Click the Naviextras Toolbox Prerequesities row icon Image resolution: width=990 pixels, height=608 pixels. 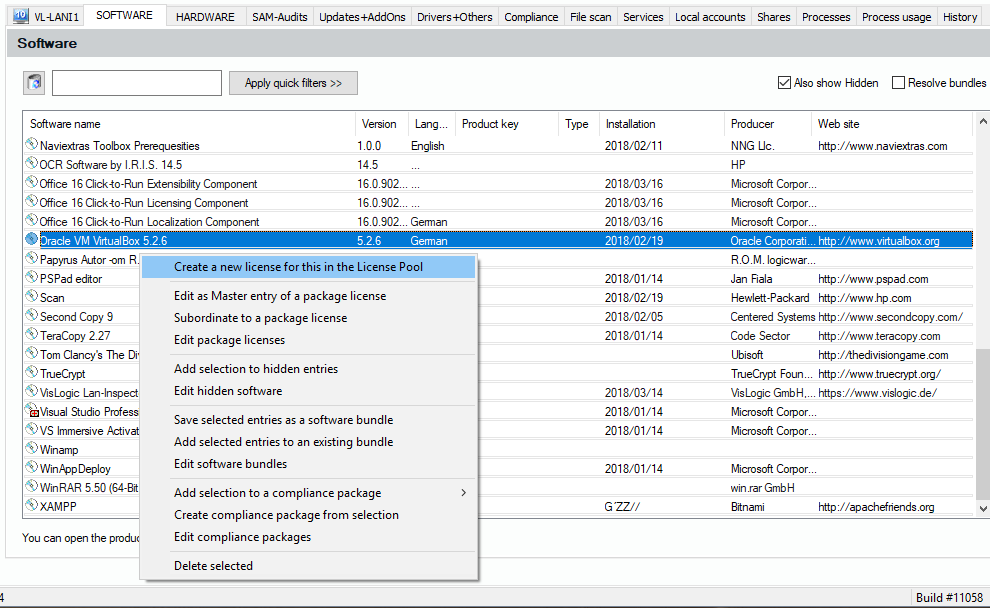point(32,145)
